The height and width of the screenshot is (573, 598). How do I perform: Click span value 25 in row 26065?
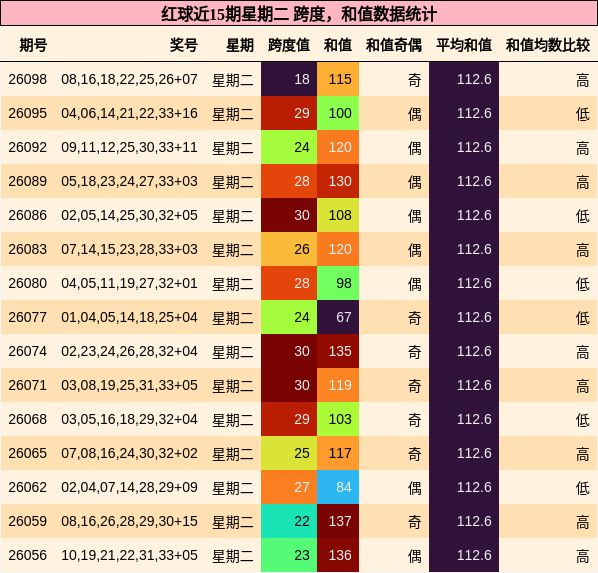tap(289, 452)
